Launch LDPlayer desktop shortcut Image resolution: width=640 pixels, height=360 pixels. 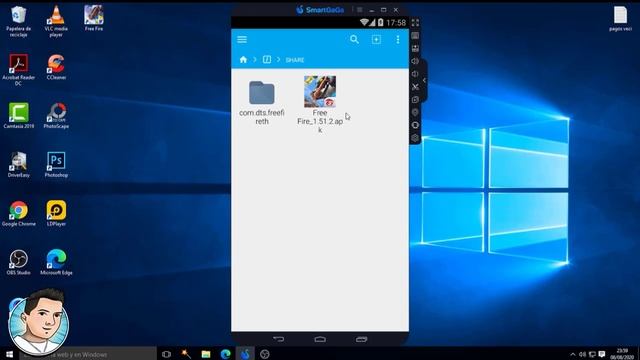pos(56,213)
